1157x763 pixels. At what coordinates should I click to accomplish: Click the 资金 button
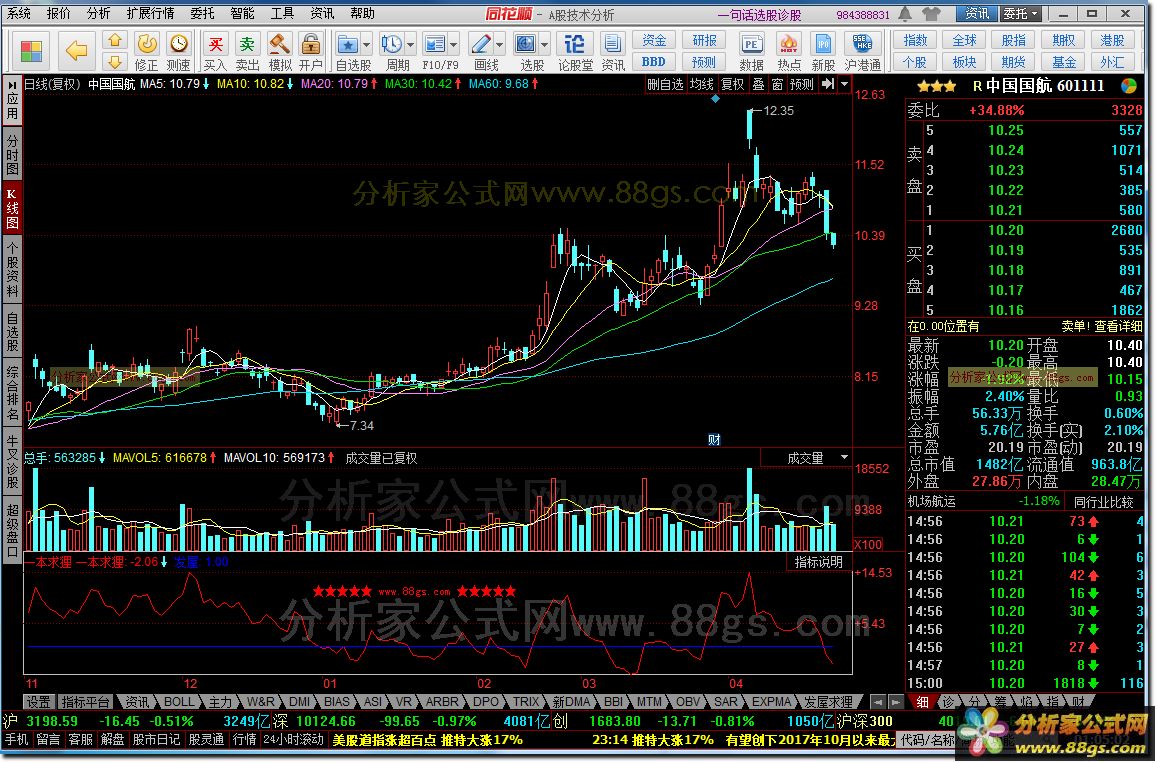tap(654, 41)
